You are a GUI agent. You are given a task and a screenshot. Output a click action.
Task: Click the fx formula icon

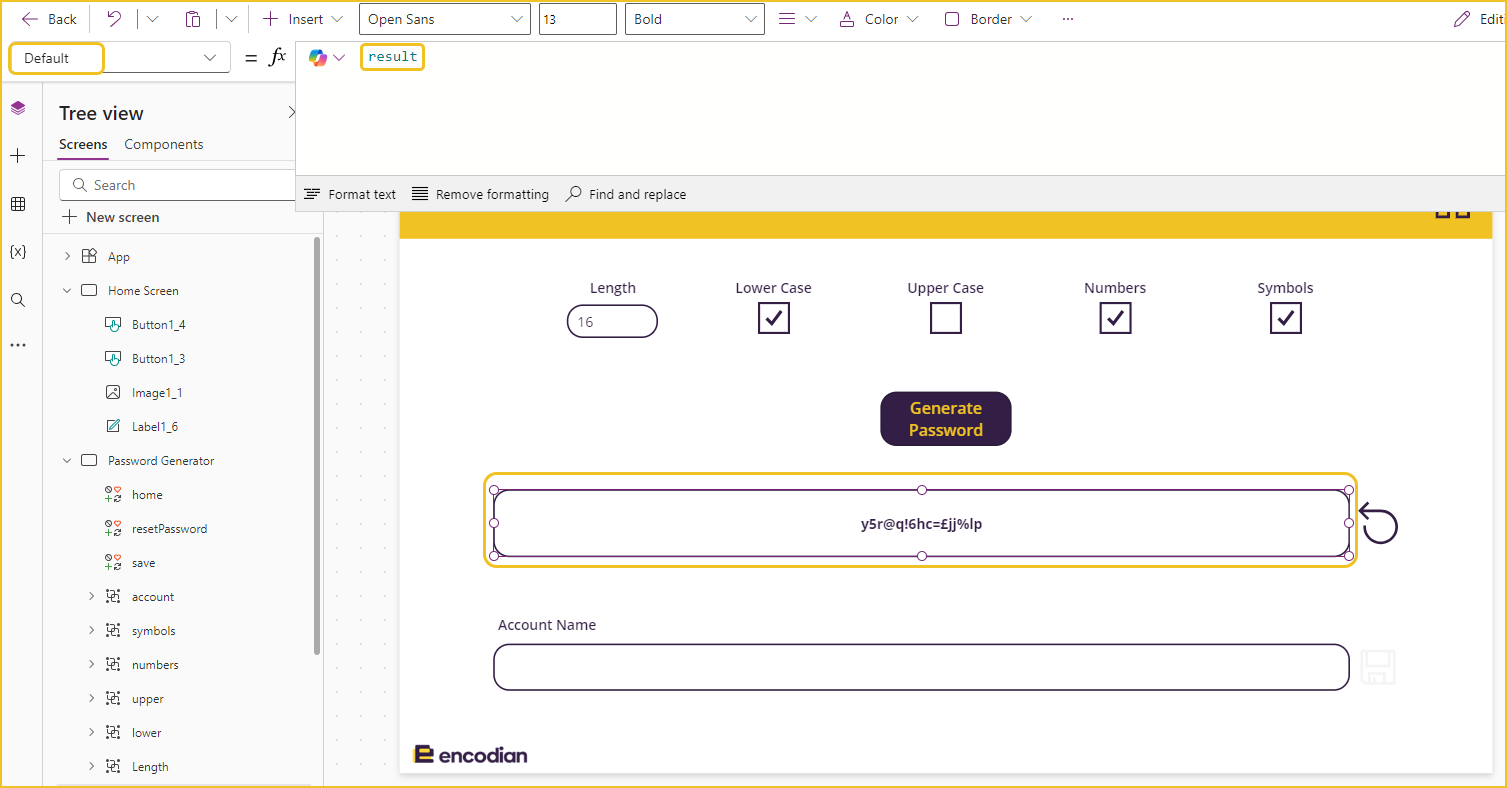tap(277, 58)
